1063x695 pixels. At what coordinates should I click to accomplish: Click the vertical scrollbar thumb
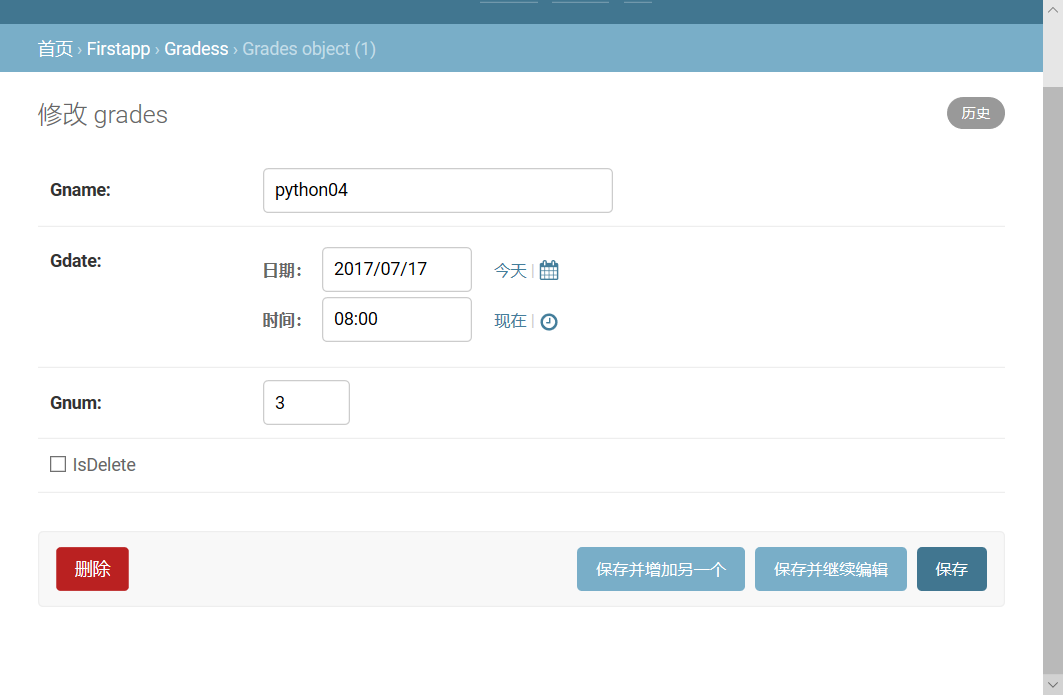(x=1053, y=380)
